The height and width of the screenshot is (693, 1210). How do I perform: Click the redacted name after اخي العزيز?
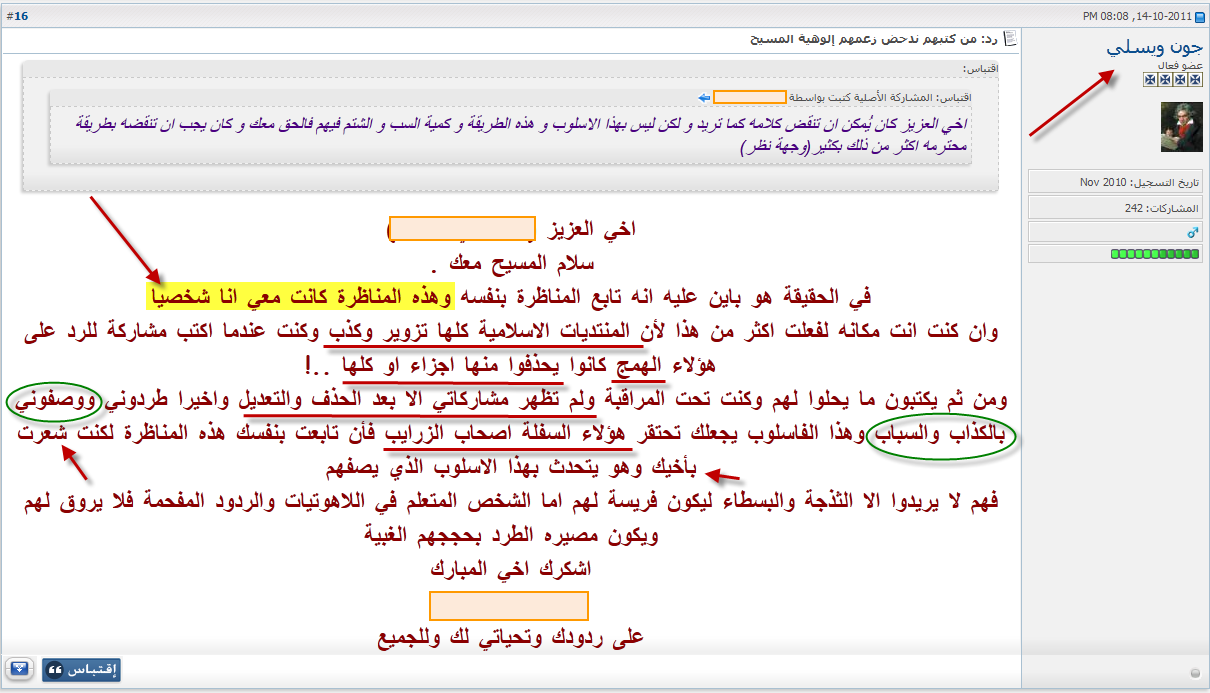[461, 229]
